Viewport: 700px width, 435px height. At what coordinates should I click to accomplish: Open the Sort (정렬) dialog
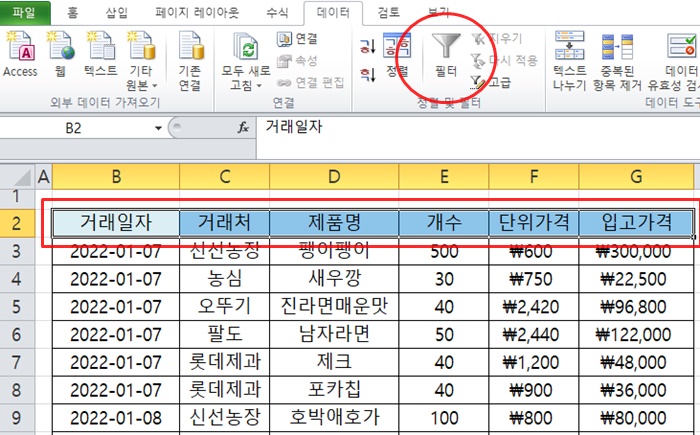(x=397, y=54)
